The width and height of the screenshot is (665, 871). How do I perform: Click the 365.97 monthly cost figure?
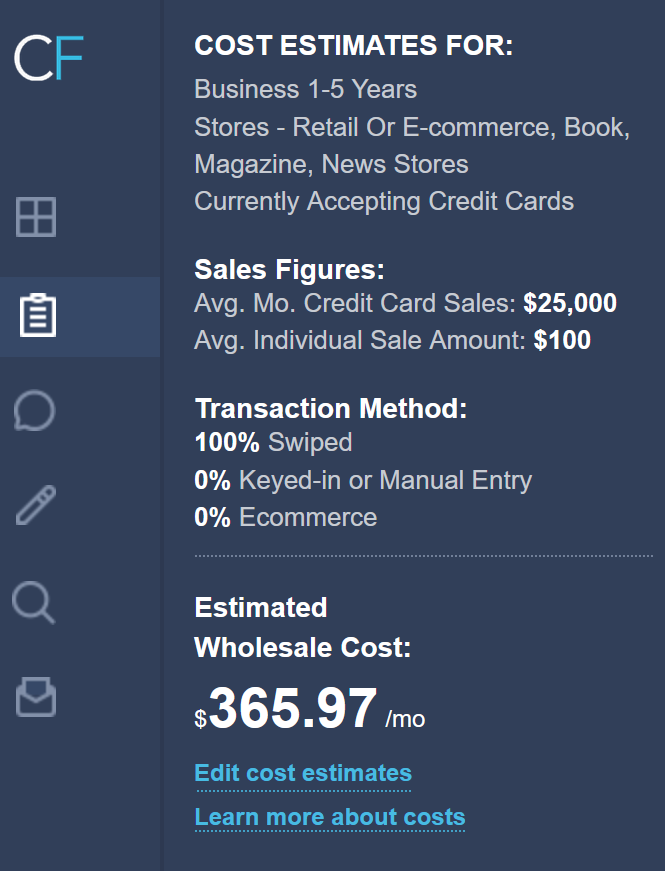tap(293, 709)
